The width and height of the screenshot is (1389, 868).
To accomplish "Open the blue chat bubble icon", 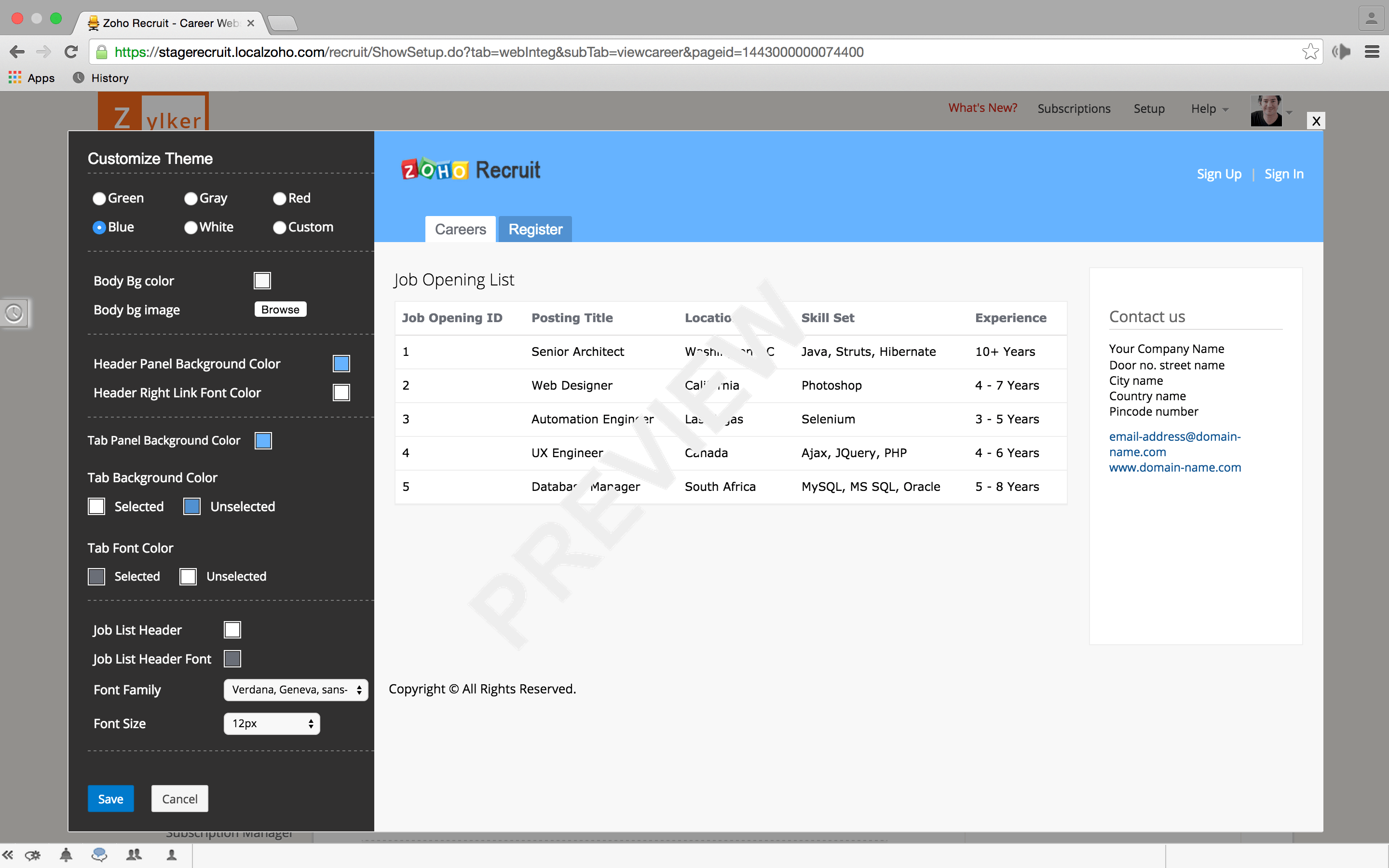I will 99,855.
